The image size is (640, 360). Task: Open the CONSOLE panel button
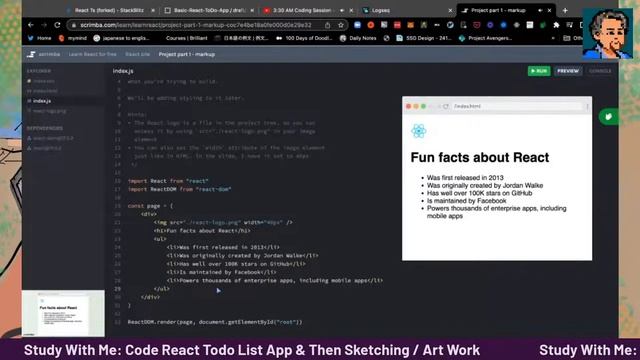click(600, 71)
